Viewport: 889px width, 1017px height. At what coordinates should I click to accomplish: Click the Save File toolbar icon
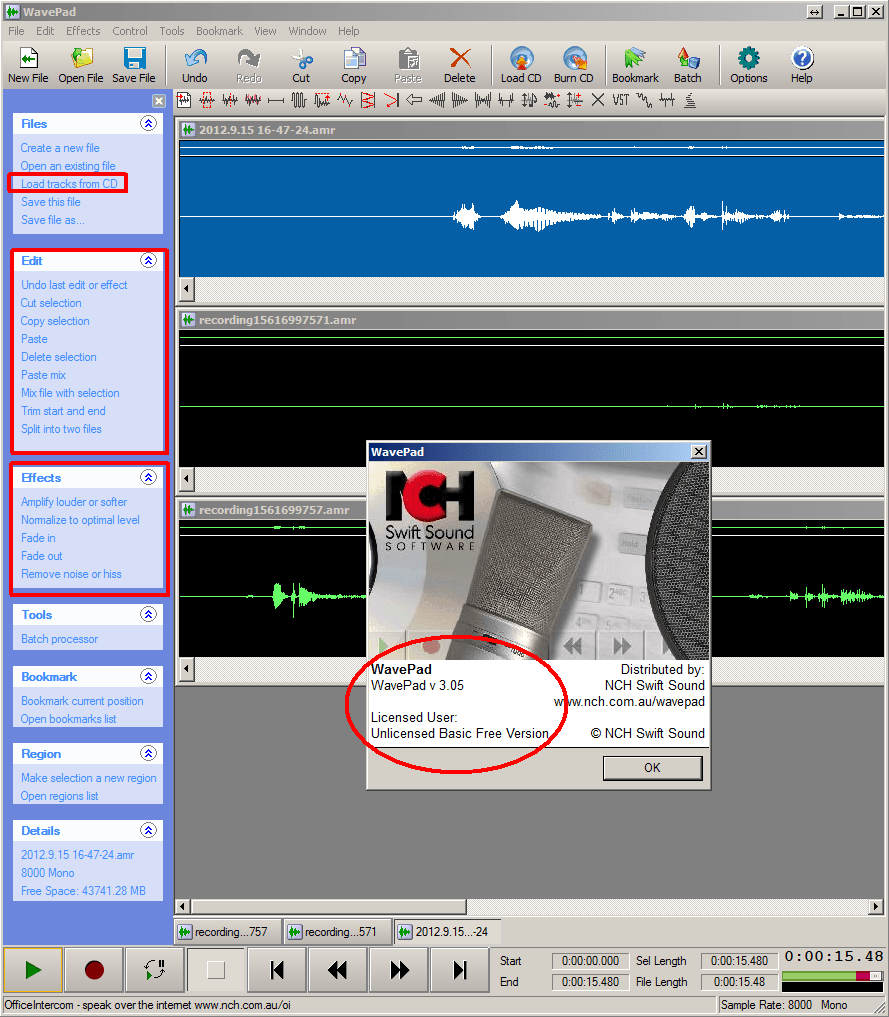(x=134, y=66)
